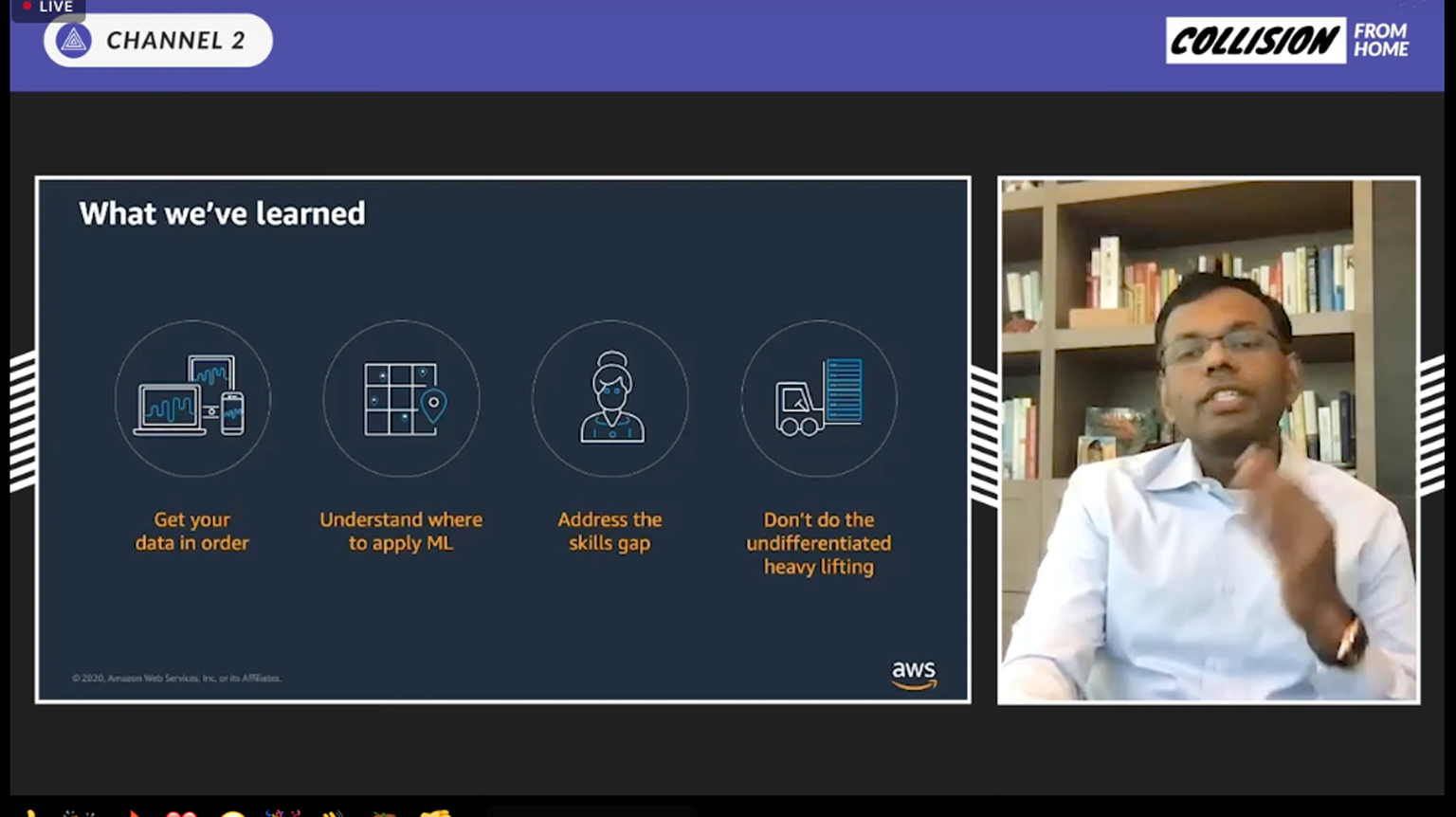Click the Address the skills gap caption

click(610, 531)
